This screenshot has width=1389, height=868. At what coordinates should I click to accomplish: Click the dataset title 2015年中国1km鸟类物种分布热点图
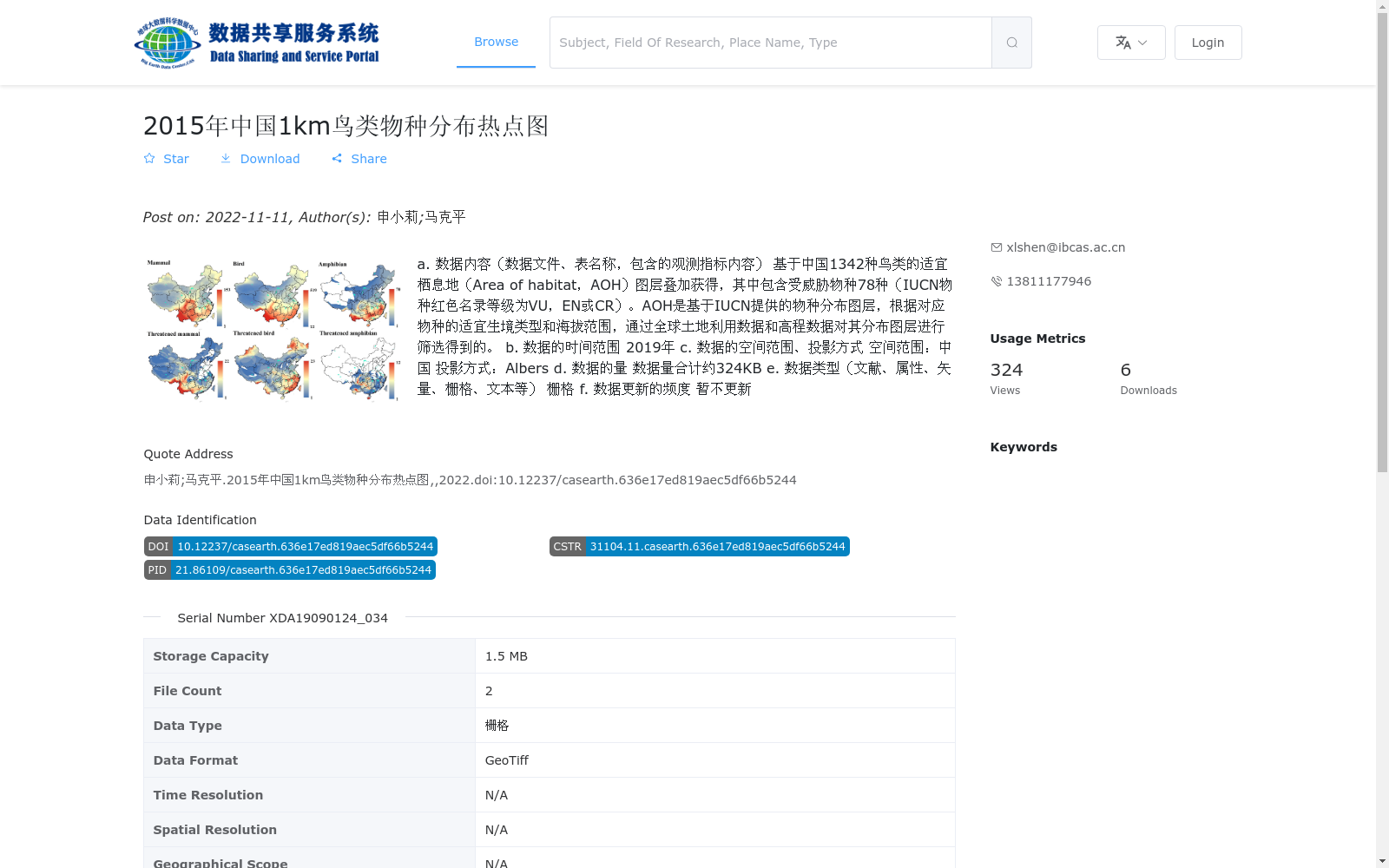(346, 126)
